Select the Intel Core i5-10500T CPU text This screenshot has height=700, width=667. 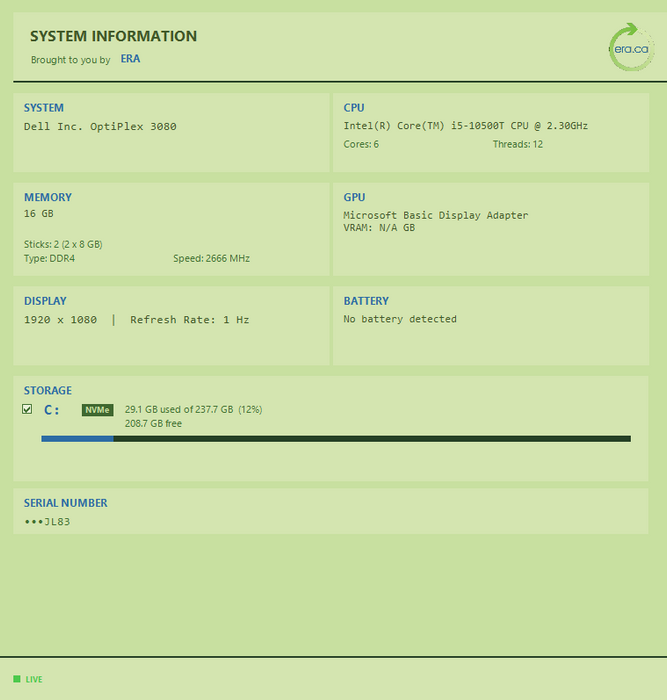coord(465,126)
